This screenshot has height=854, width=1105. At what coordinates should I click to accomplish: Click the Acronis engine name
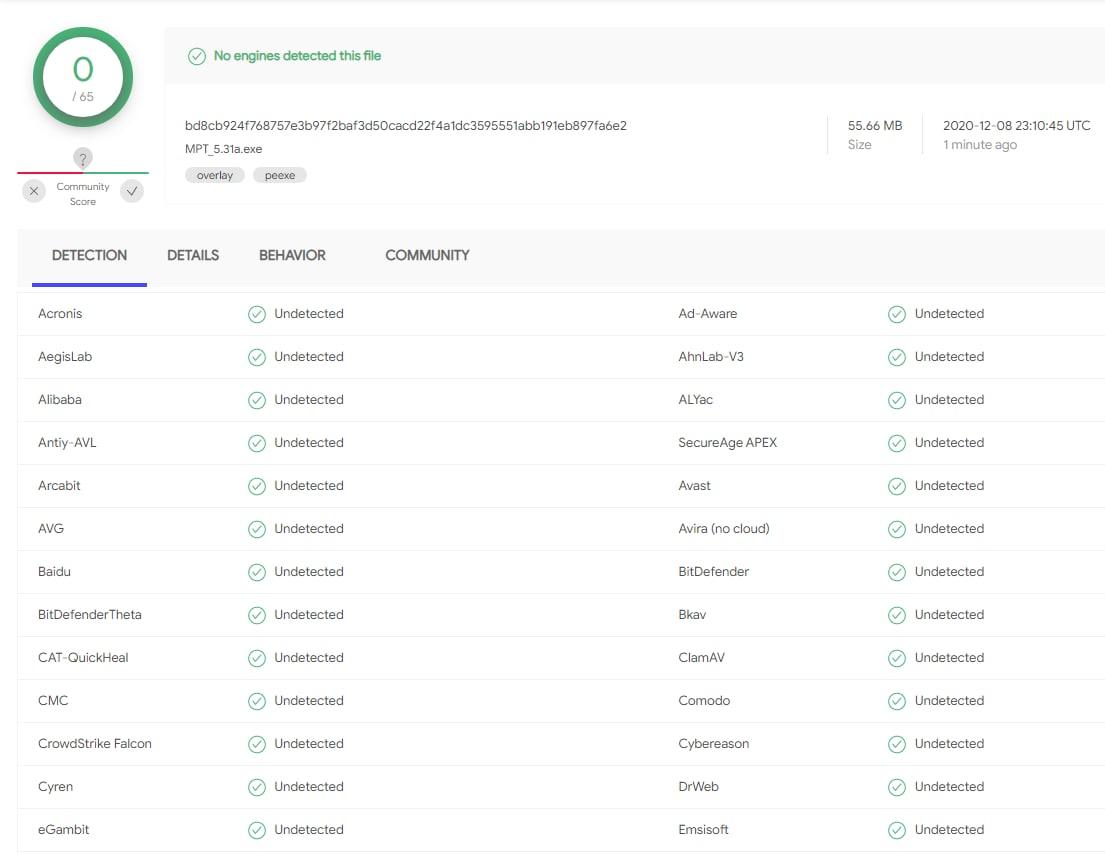tap(60, 314)
